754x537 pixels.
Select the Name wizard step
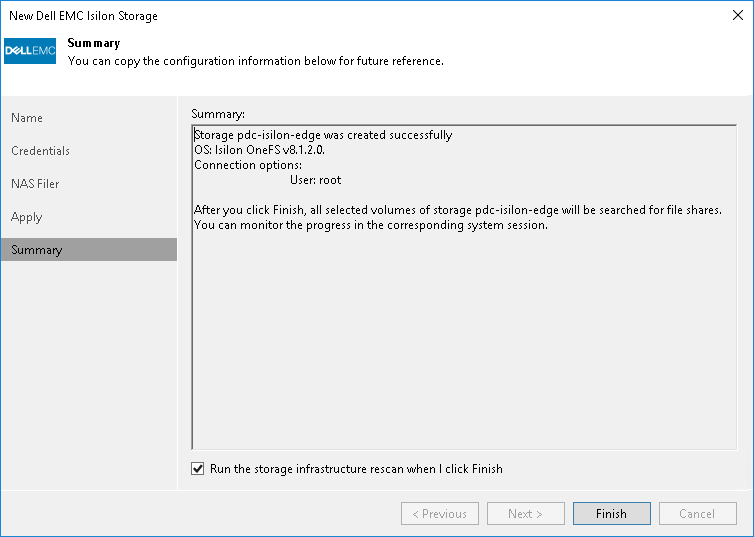click(27, 118)
